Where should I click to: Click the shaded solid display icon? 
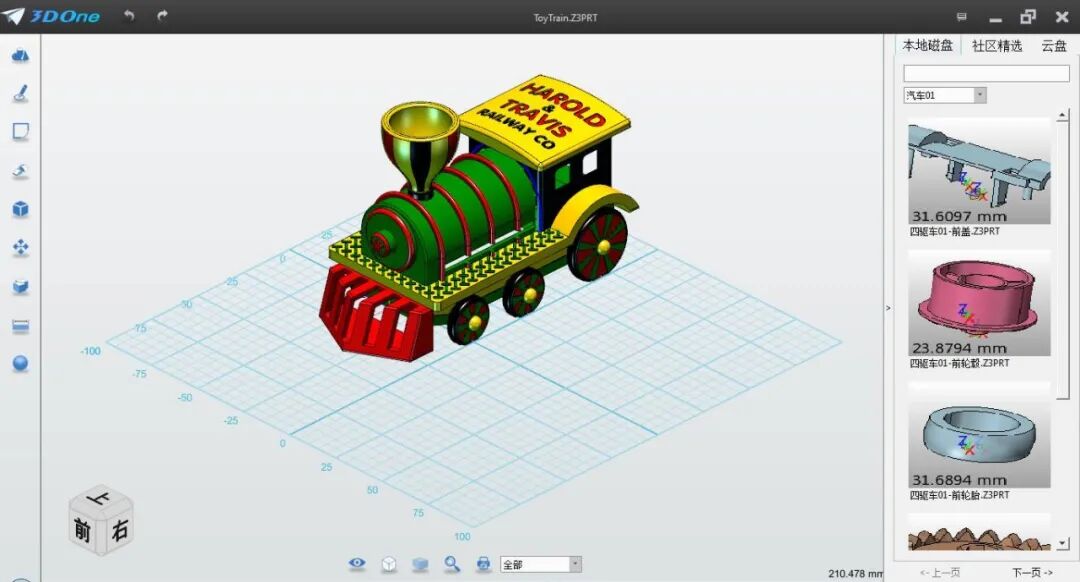(420, 564)
